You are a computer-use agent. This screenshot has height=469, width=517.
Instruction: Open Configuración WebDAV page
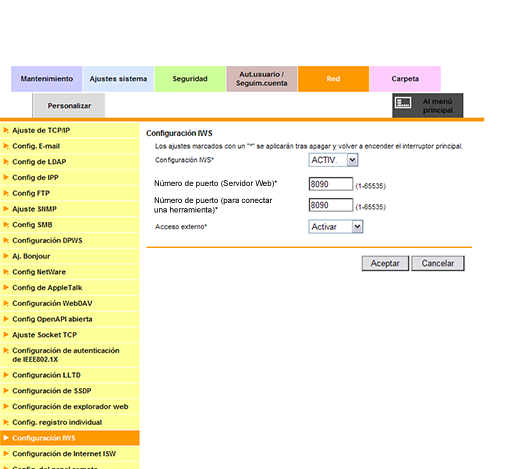[x=70, y=303]
